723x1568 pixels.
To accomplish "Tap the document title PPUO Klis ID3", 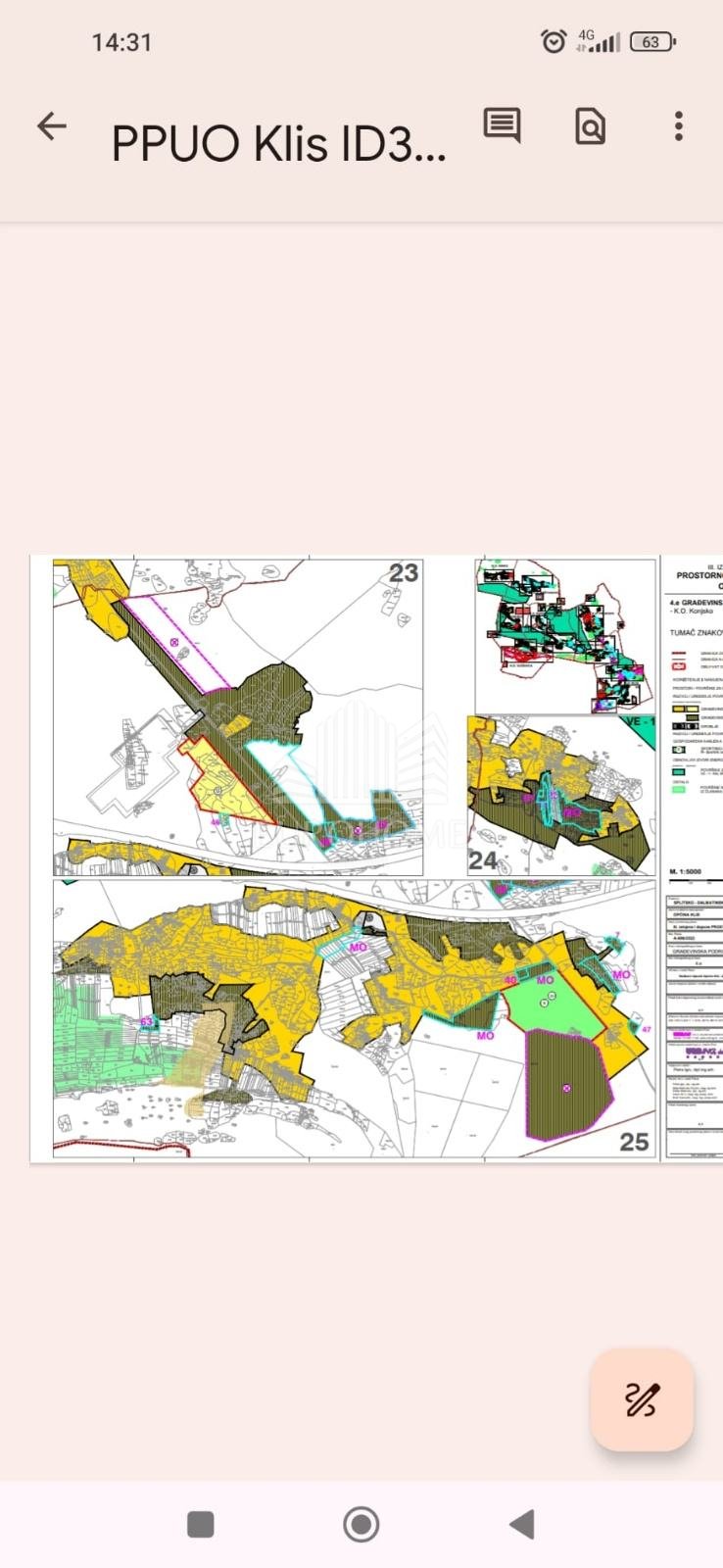I will click(278, 144).
